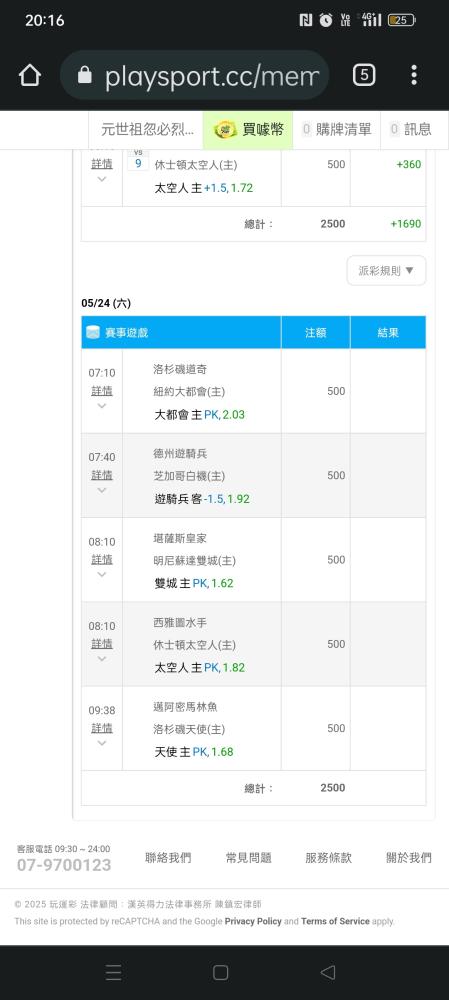Open the 購牌清單 tab
The width and height of the screenshot is (449, 1000).
pos(337,130)
